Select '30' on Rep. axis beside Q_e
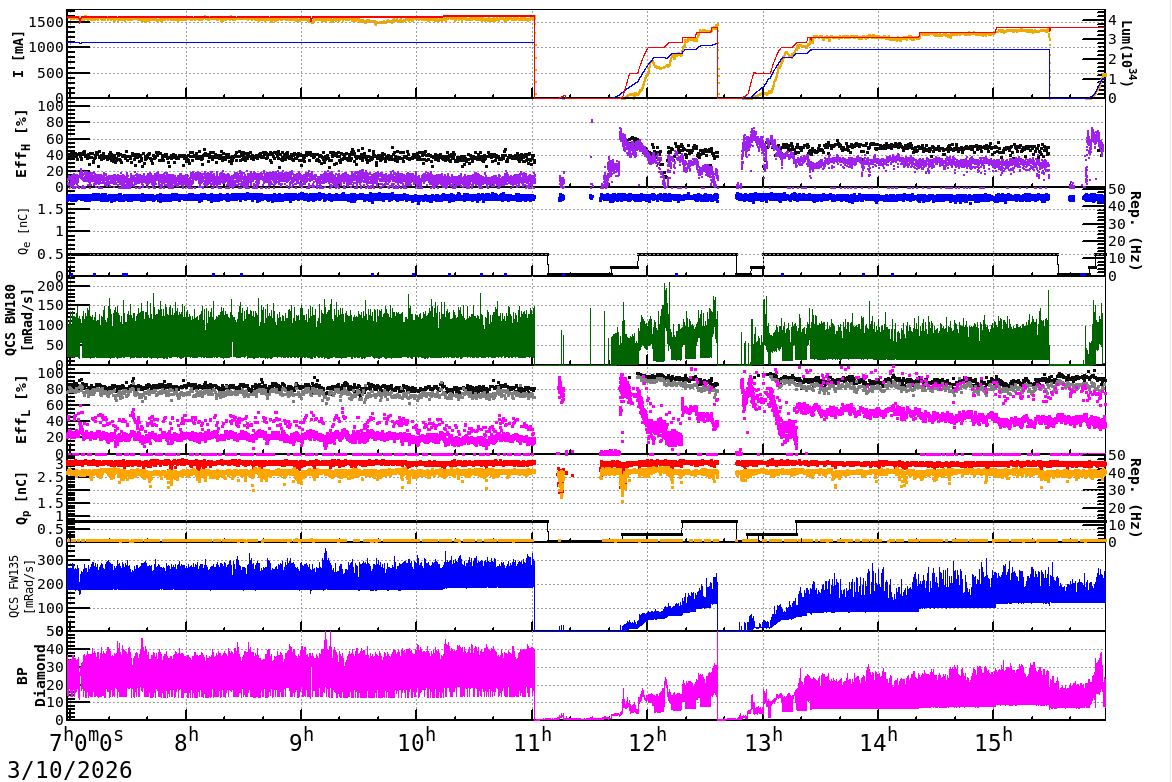 coord(1117,224)
